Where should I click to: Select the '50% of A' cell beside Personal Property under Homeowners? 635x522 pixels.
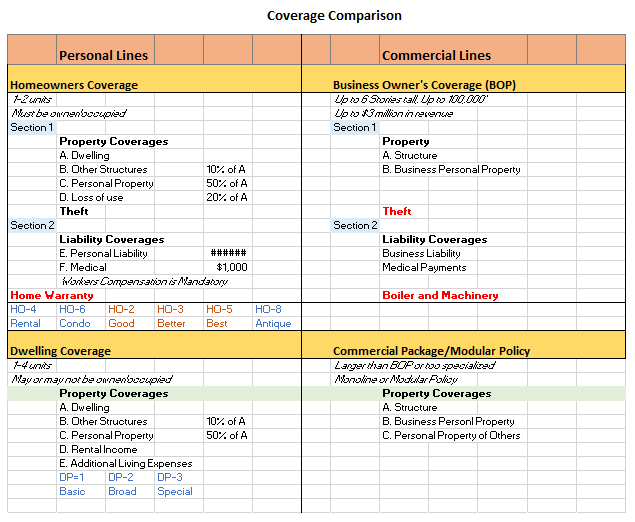tap(227, 183)
